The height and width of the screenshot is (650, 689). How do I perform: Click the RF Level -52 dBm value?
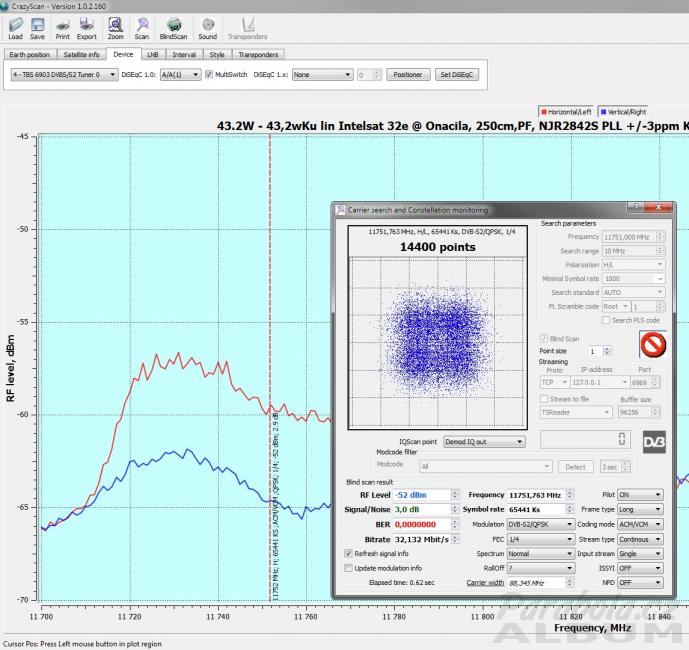point(422,495)
